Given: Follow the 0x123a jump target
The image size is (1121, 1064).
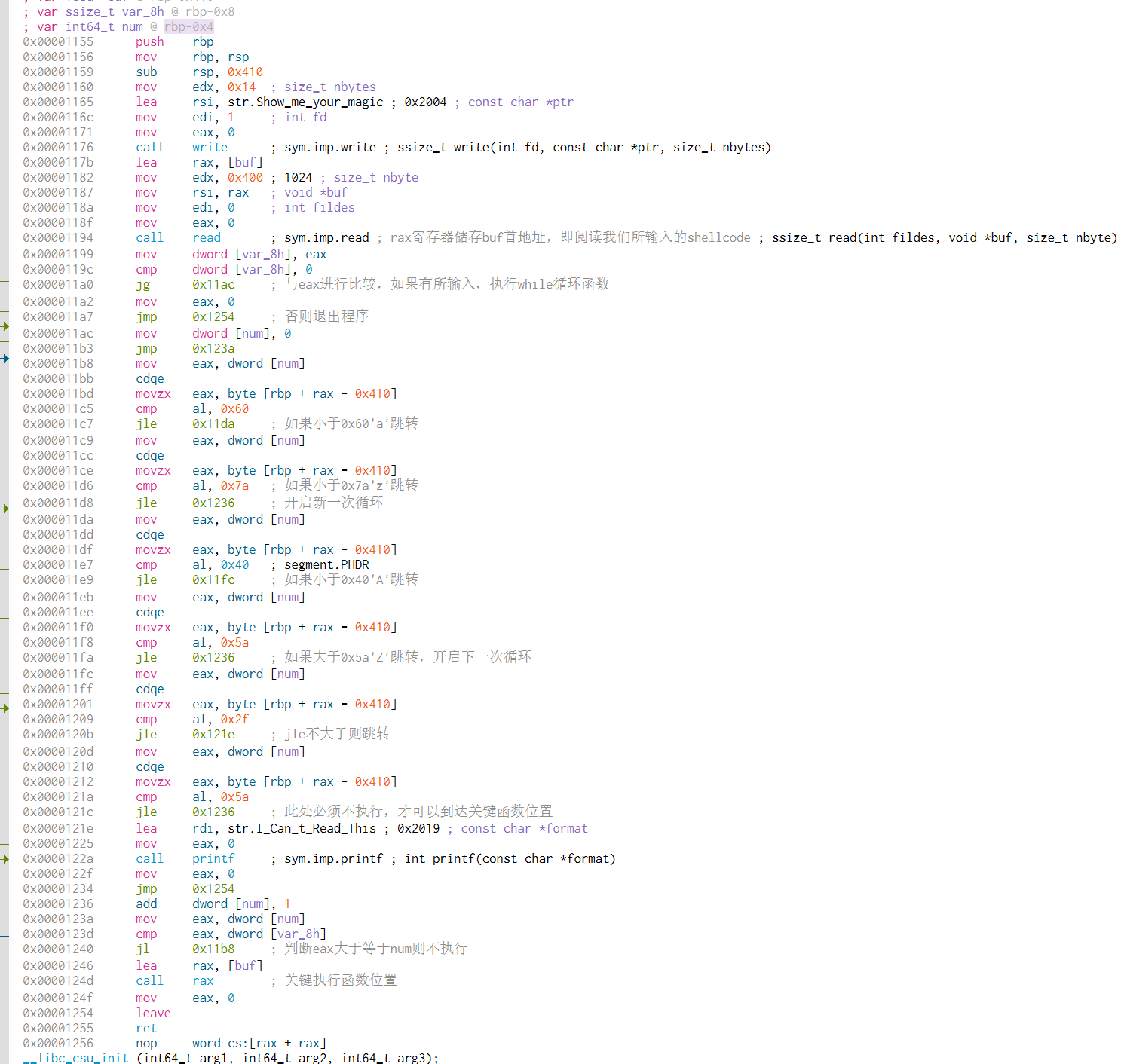Looking at the screenshot, I should click(213, 349).
